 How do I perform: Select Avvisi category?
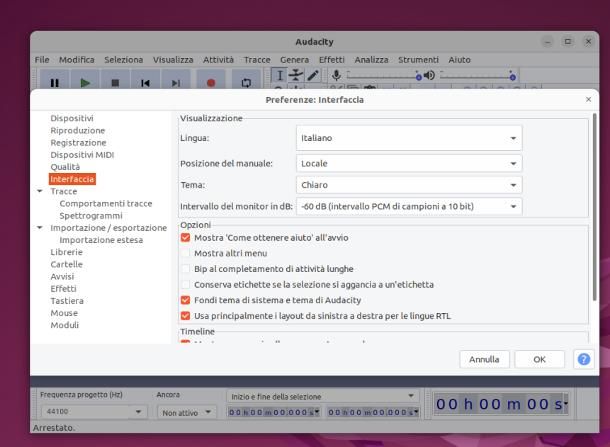62,276
